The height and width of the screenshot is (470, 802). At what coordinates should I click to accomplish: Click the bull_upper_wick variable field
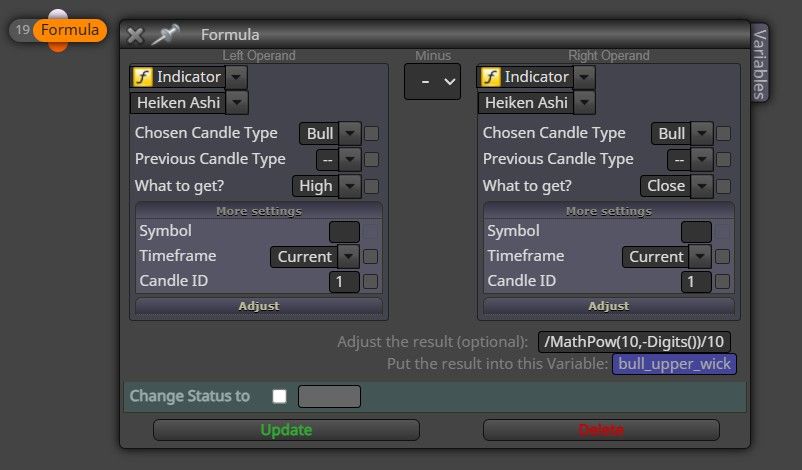(x=674, y=364)
